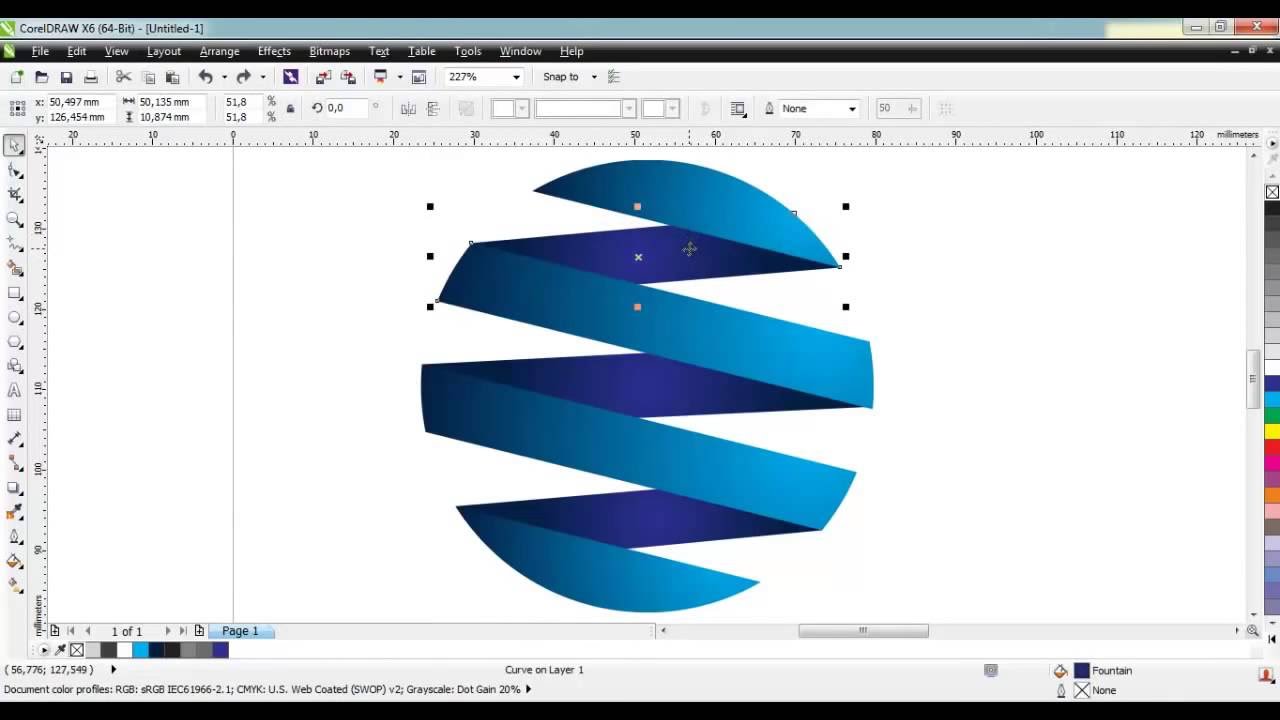Expand the document color profiles arrow in status bar
Viewport: 1280px width, 720px height.
click(528, 689)
